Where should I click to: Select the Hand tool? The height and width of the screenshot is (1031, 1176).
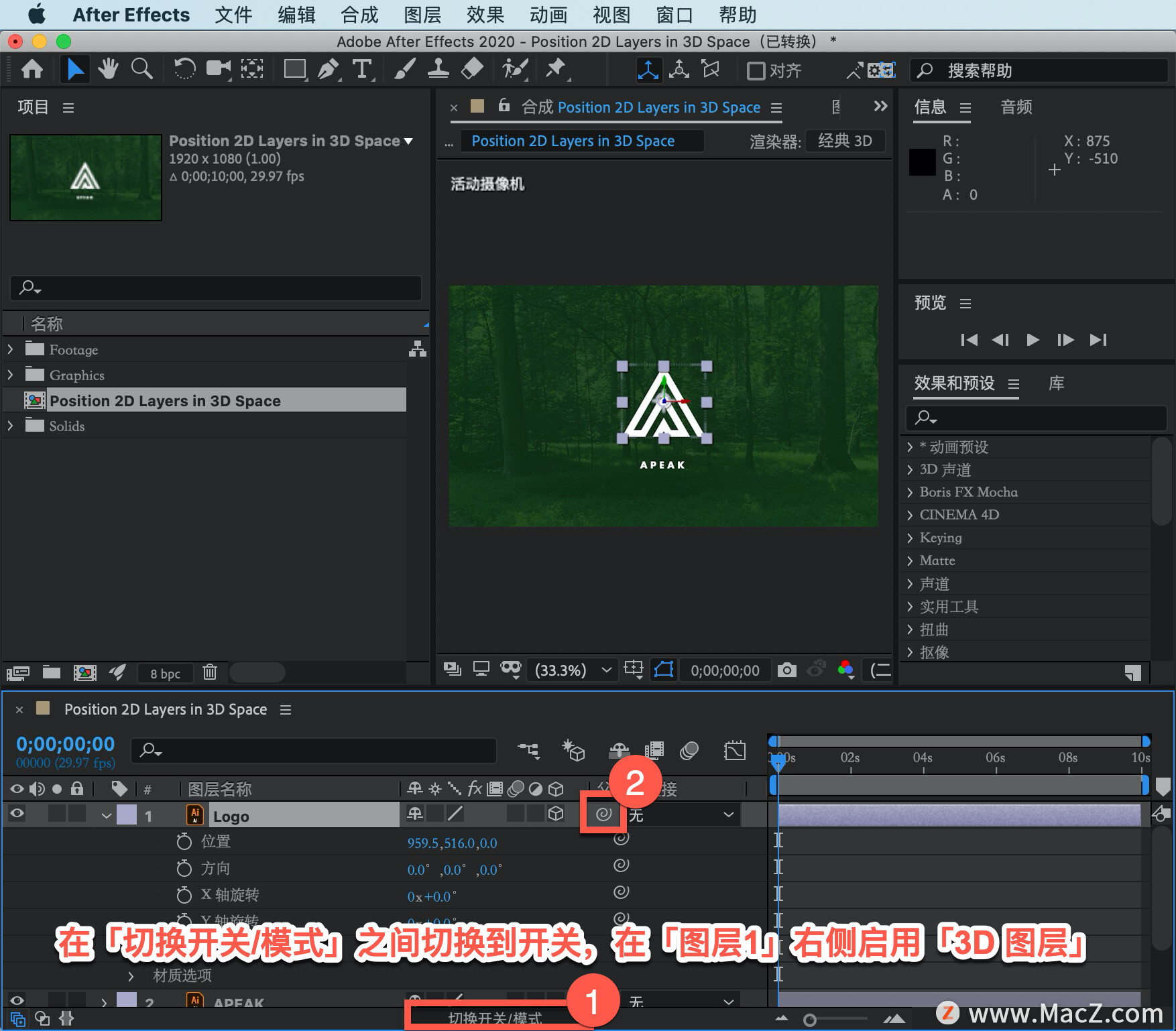pyautogui.click(x=108, y=69)
